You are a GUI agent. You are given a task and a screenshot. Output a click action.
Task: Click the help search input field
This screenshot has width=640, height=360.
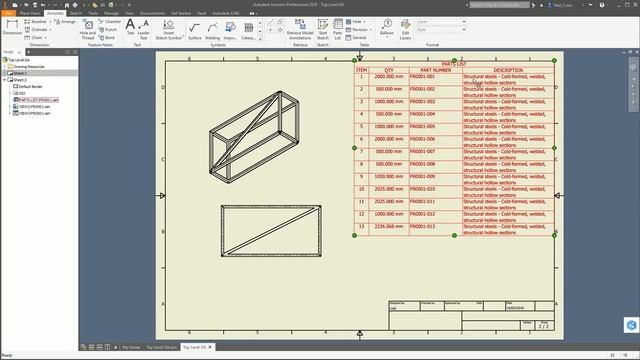point(499,5)
